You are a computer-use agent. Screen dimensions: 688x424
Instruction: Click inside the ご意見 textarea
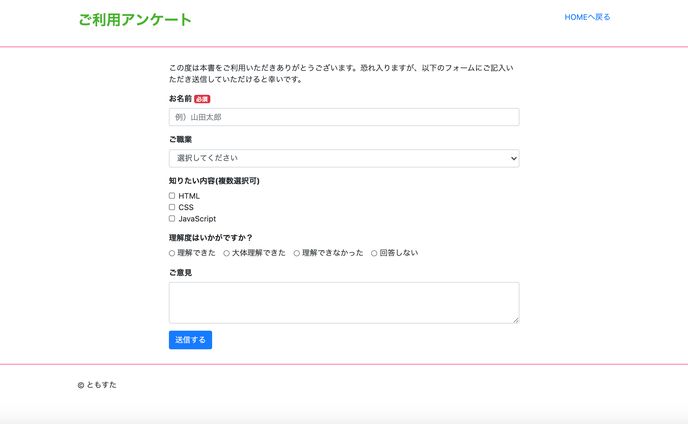tap(344, 303)
